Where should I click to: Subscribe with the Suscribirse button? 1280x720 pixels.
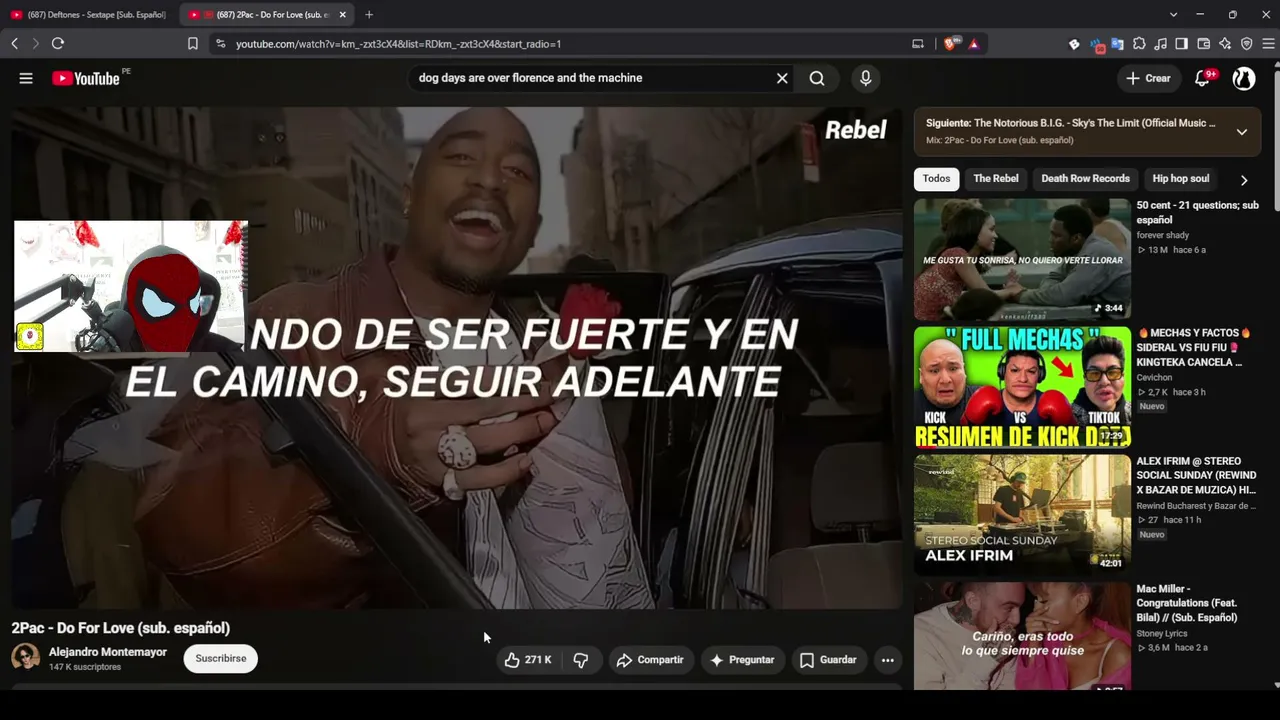pos(221,659)
